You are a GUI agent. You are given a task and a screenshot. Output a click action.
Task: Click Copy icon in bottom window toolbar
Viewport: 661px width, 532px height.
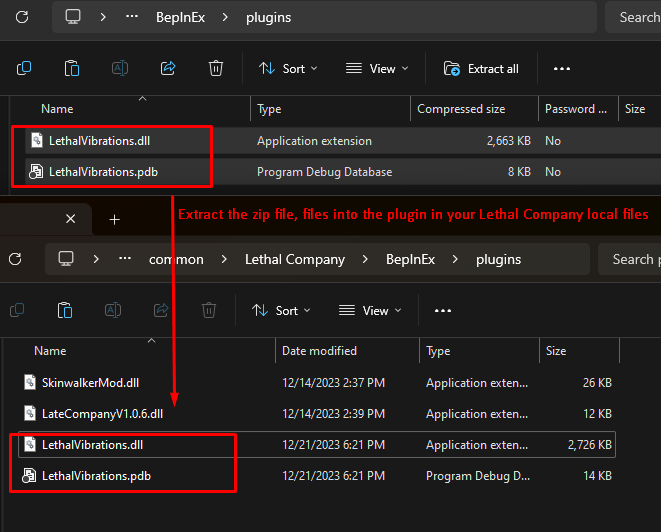[17, 310]
